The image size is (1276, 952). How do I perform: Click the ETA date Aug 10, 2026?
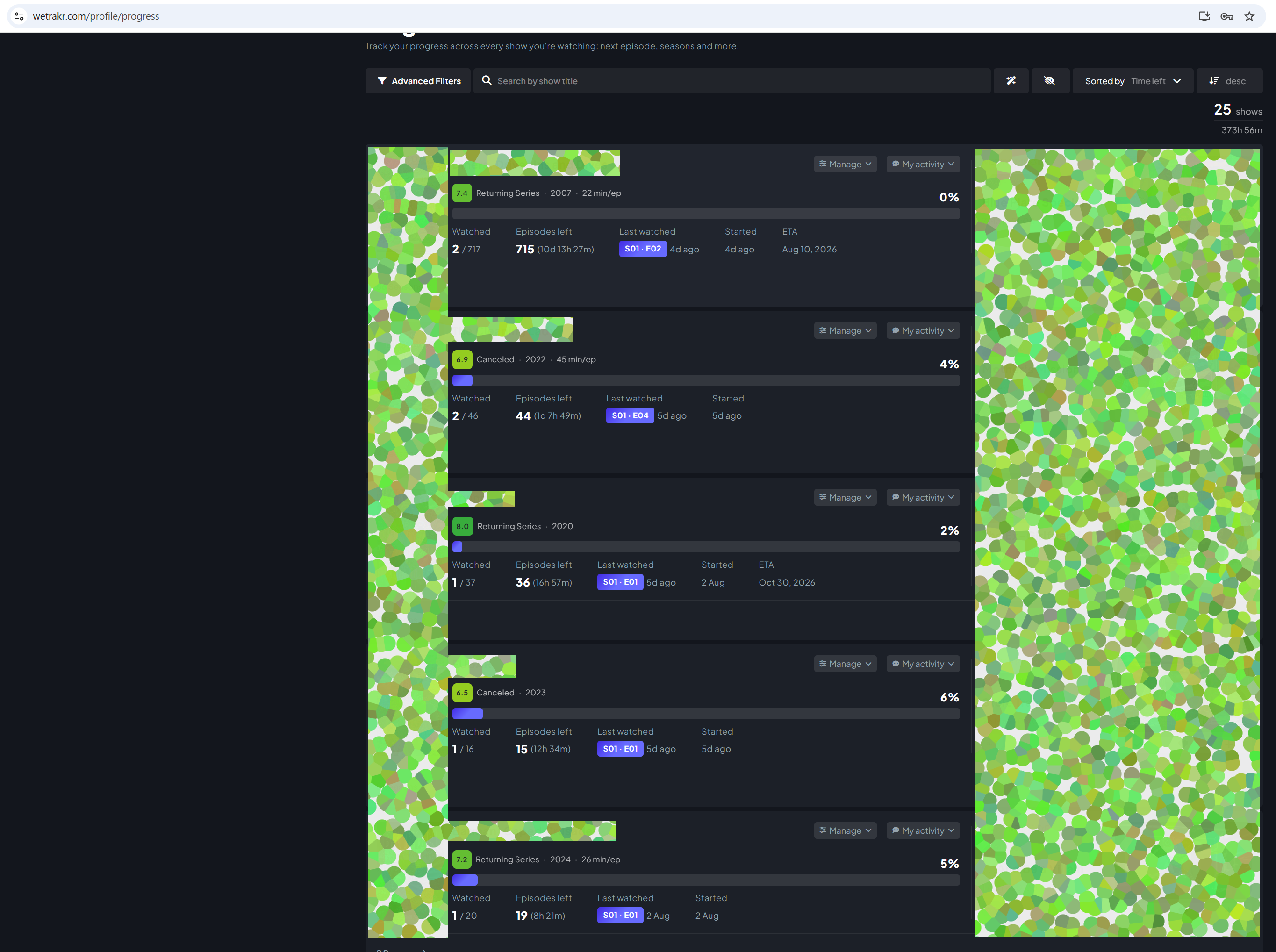coord(809,250)
